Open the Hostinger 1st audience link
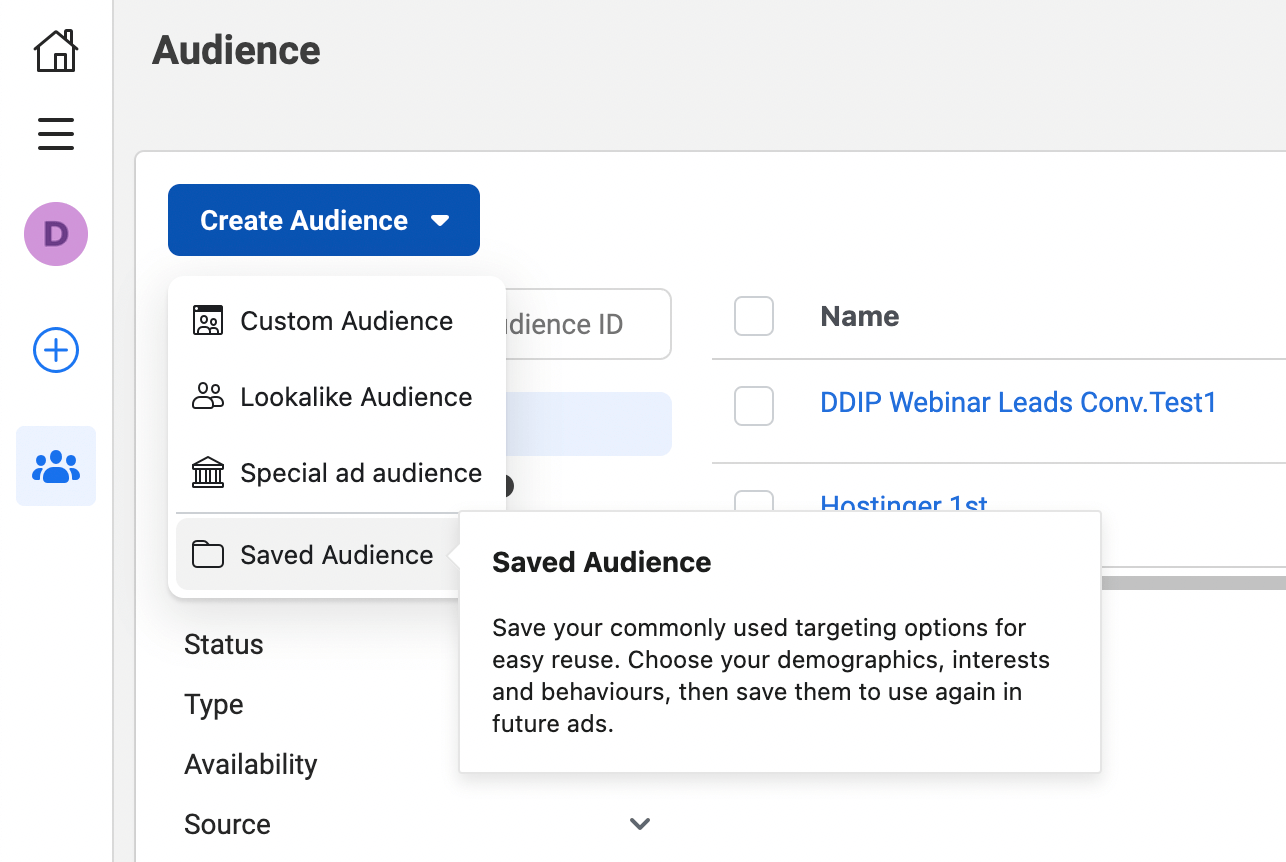Image resolution: width=1286 pixels, height=862 pixels. point(904,503)
